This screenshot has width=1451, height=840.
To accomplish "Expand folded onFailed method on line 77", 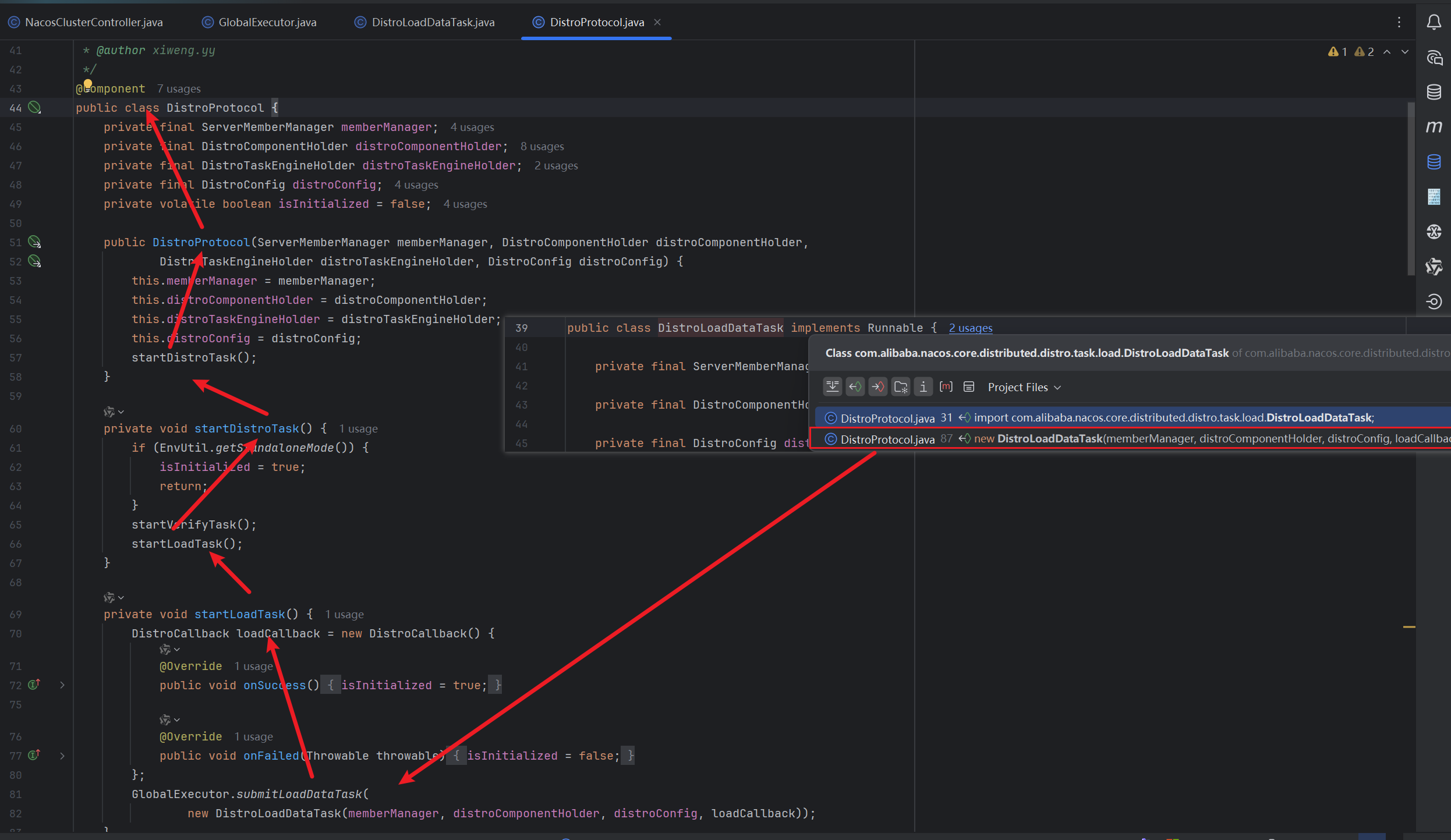I will [62, 756].
